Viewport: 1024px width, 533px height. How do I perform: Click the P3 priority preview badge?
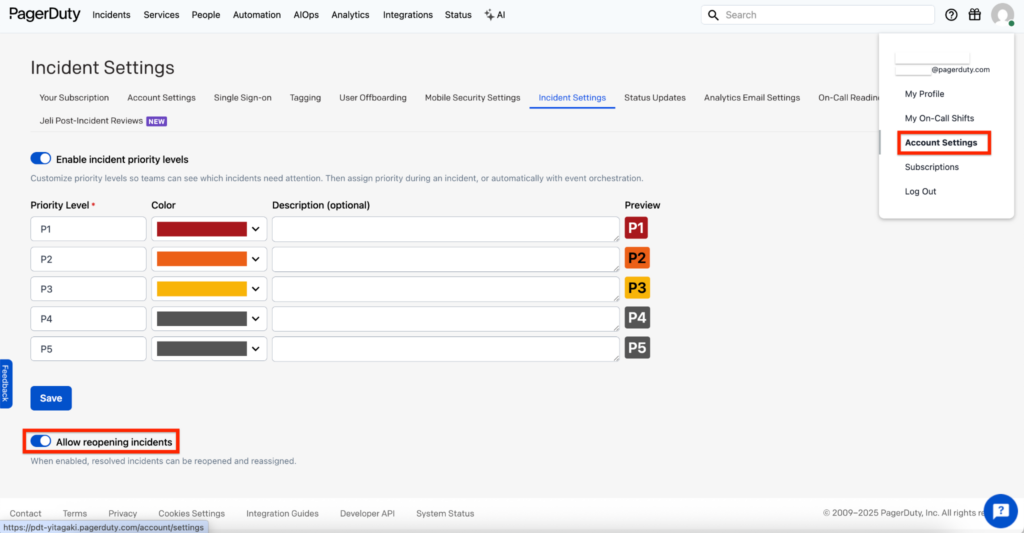(x=637, y=289)
